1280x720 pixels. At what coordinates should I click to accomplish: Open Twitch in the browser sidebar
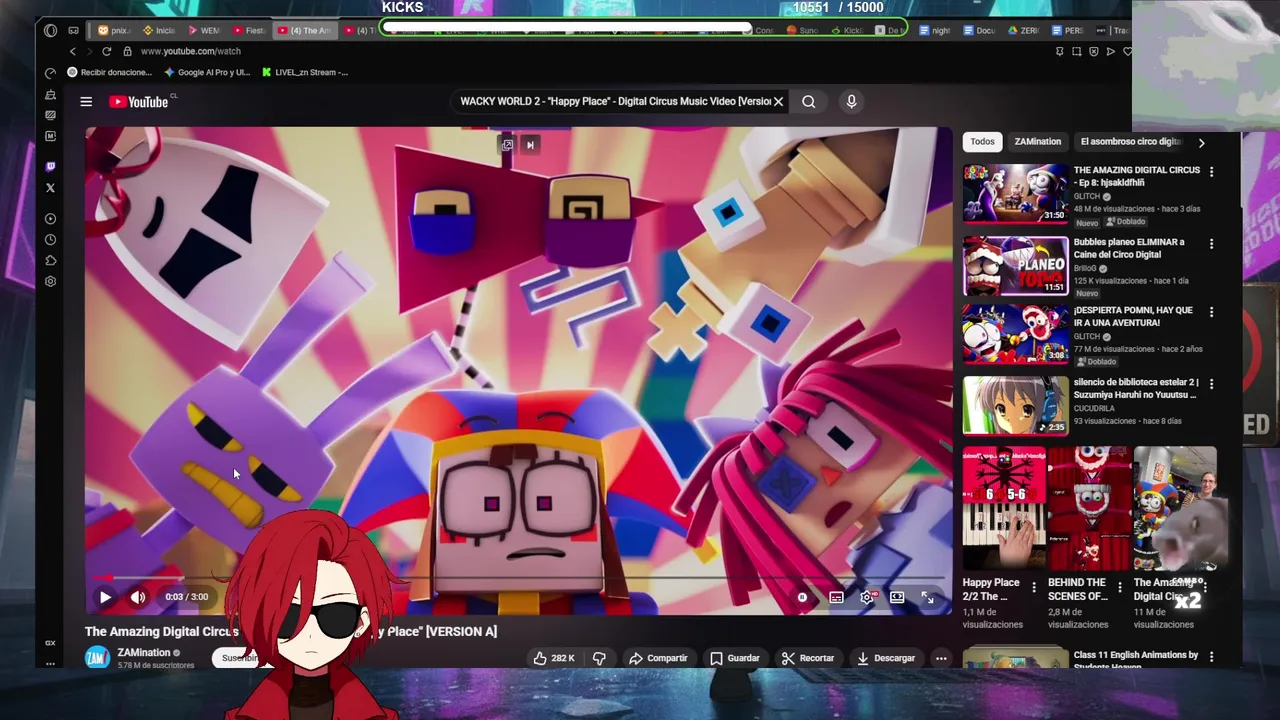coord(50,166)
